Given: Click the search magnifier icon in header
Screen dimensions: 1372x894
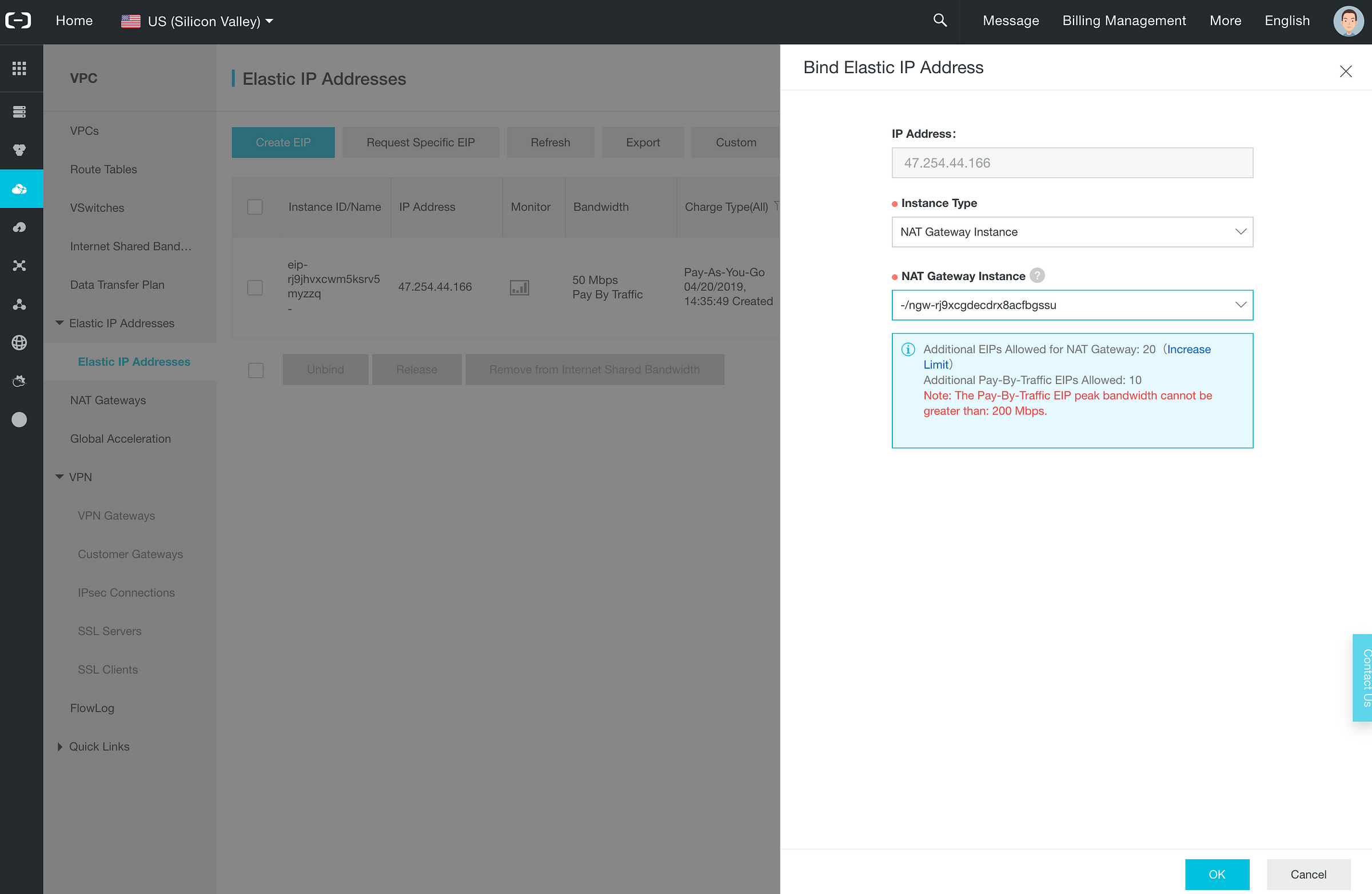Looking at the screenshot, I should [940, 21].
